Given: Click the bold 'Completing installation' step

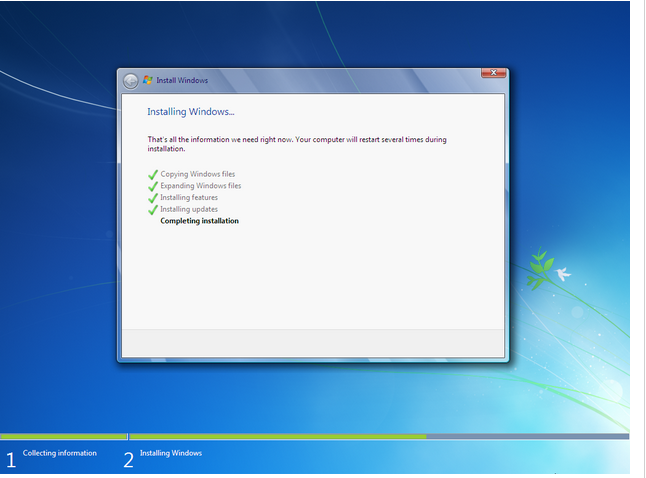Looking at the screenshot, I should pyautogui.click(x=199, y=221).
